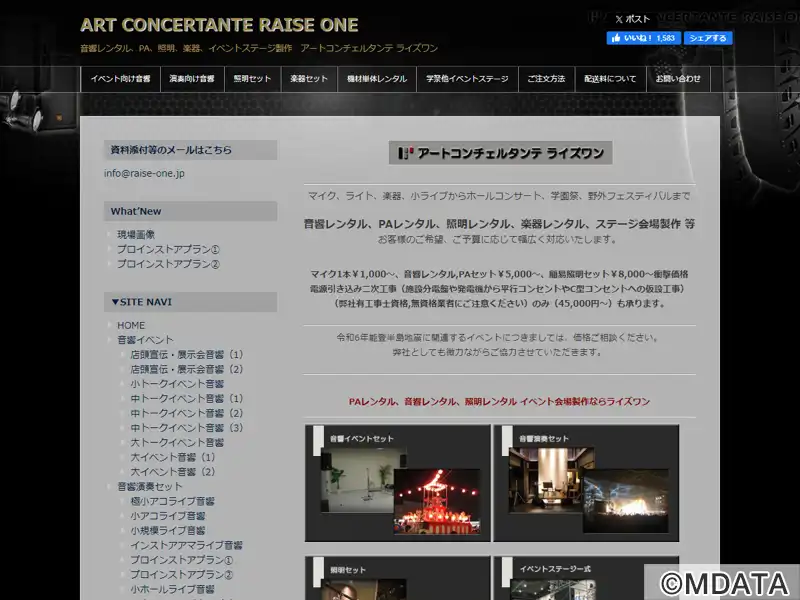Open 照明セット nav menu item
The image size is (800, 600).
coord(252,79)
